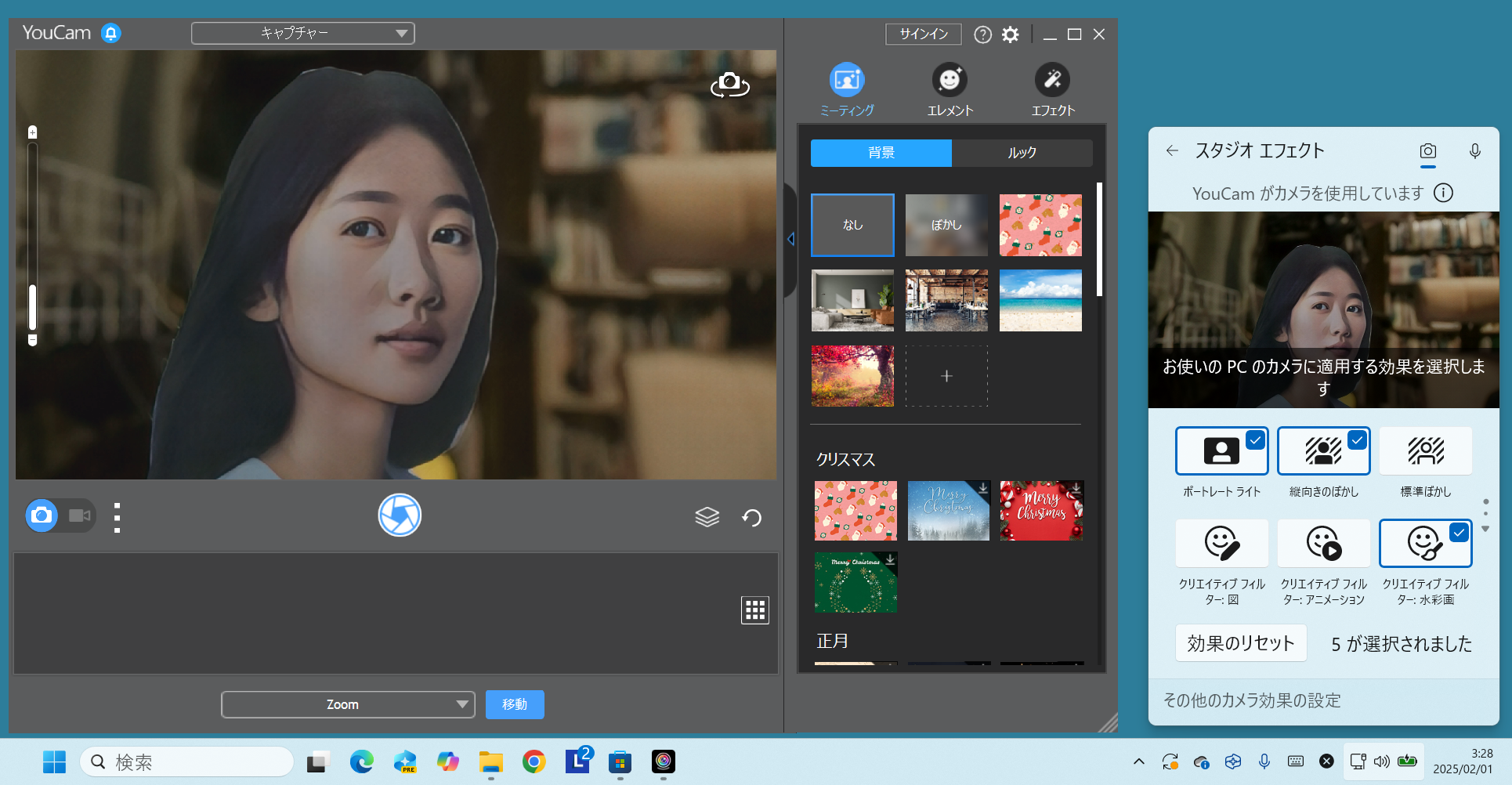Disable the Portrait Light (ポートレート ライト) effect
1512x785 pixels.
click(x=1221, y=451)
